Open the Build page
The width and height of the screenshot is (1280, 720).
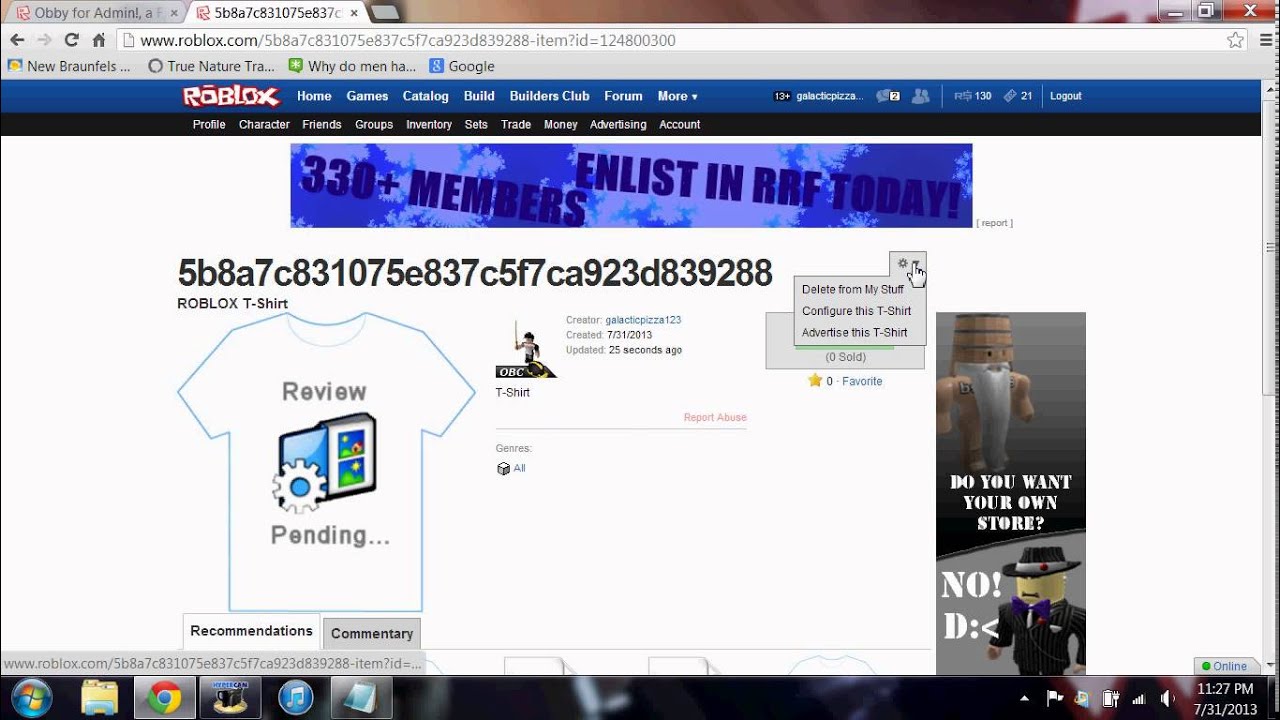click(479, 96)
